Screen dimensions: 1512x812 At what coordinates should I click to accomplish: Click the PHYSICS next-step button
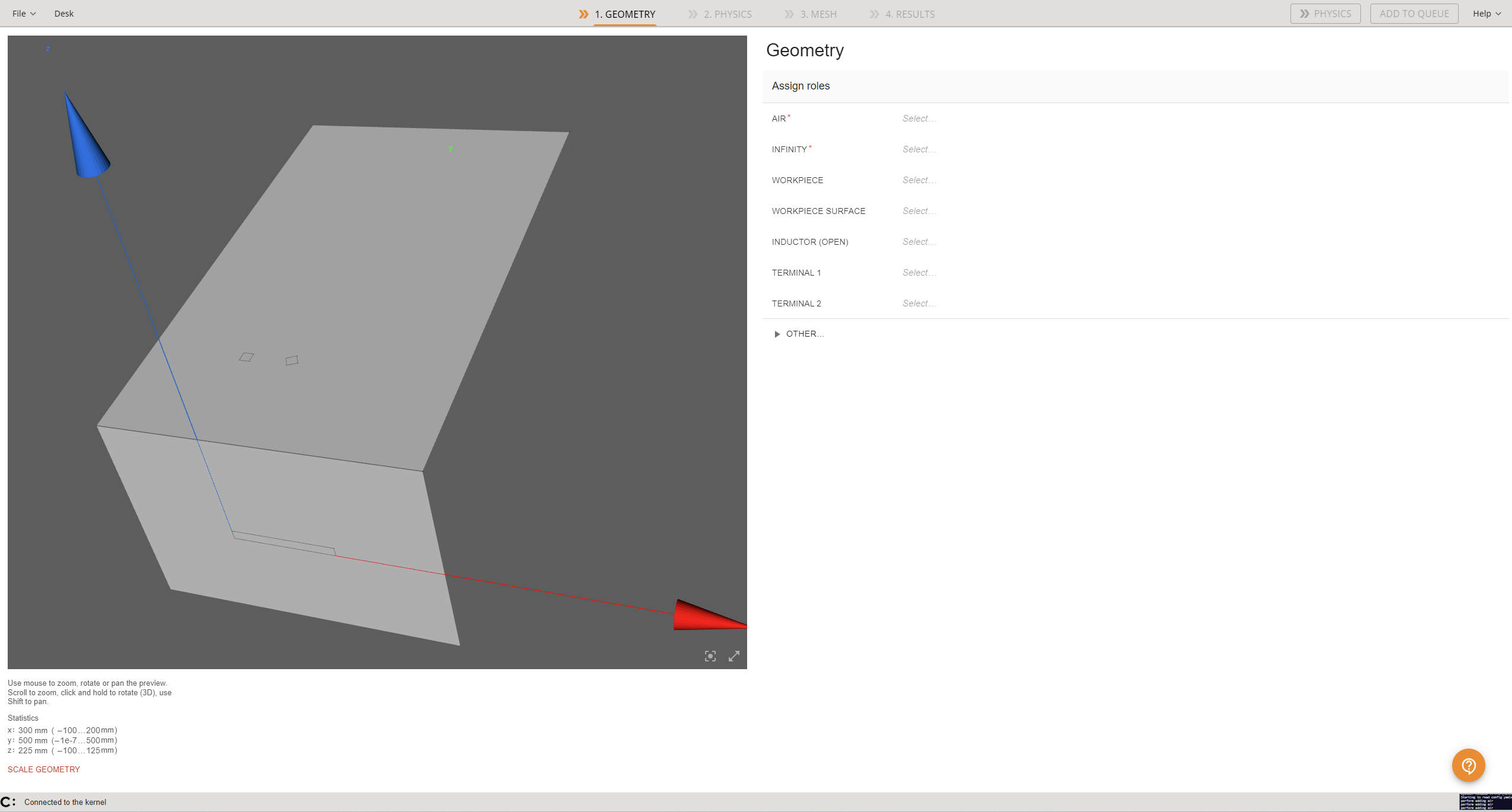tap(1325, 14)
